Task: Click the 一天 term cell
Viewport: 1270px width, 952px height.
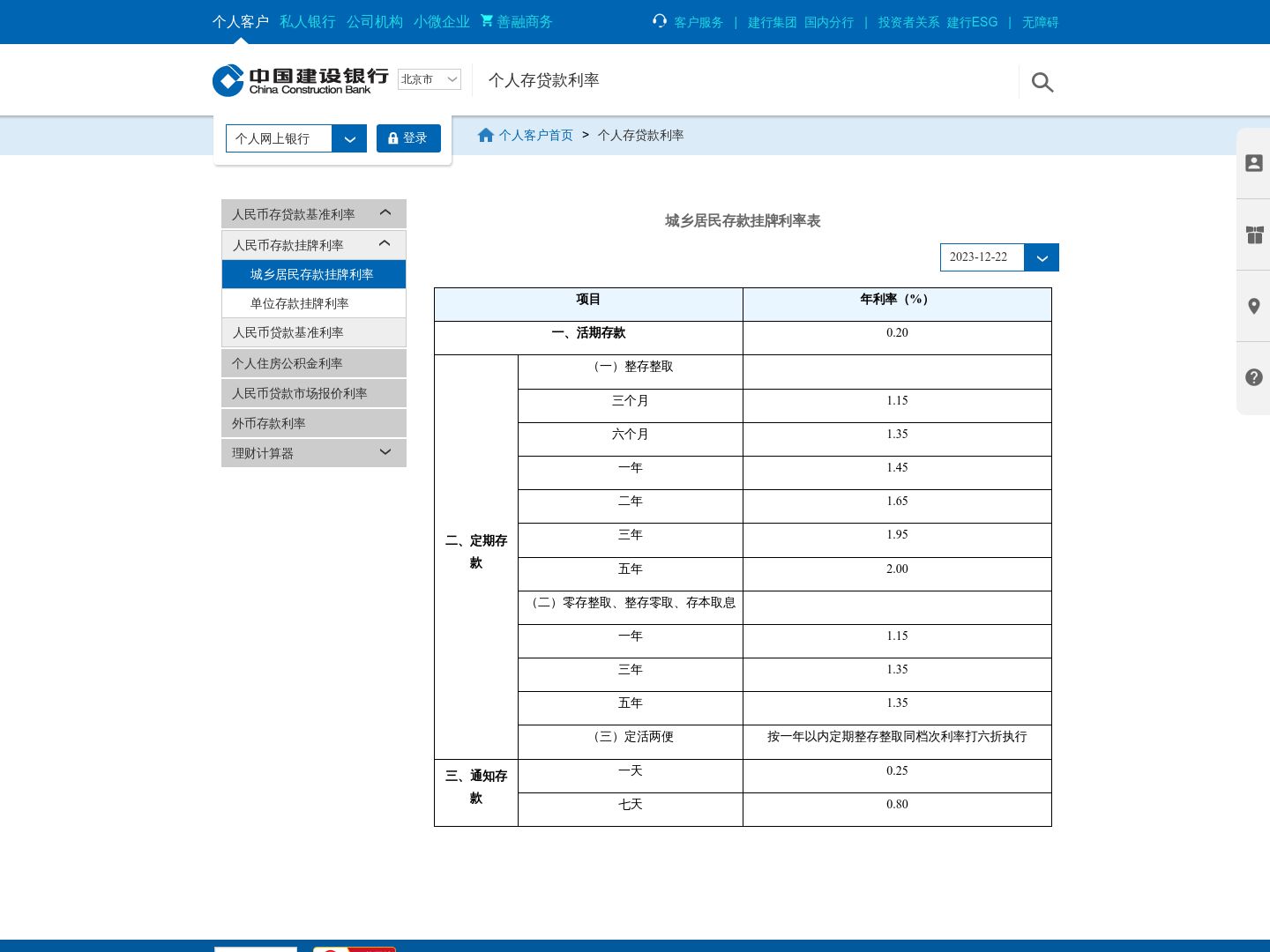Action: [x=631, y=776]
